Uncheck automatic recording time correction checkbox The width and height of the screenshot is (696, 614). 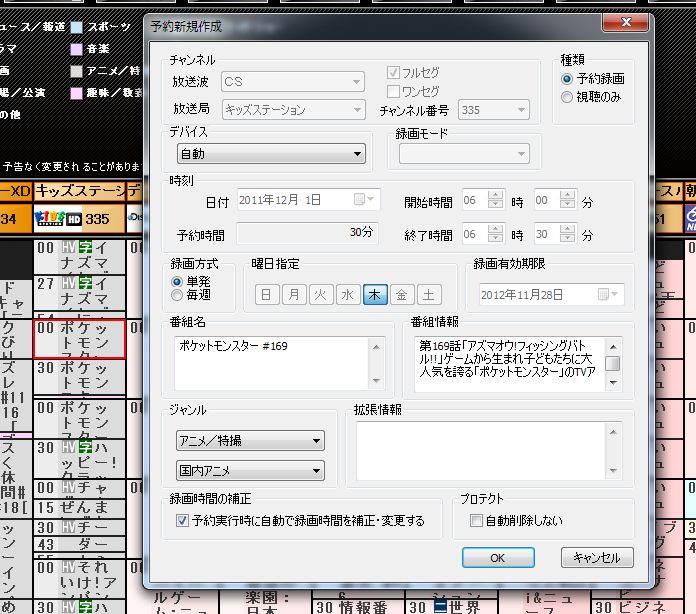(182, 520)
